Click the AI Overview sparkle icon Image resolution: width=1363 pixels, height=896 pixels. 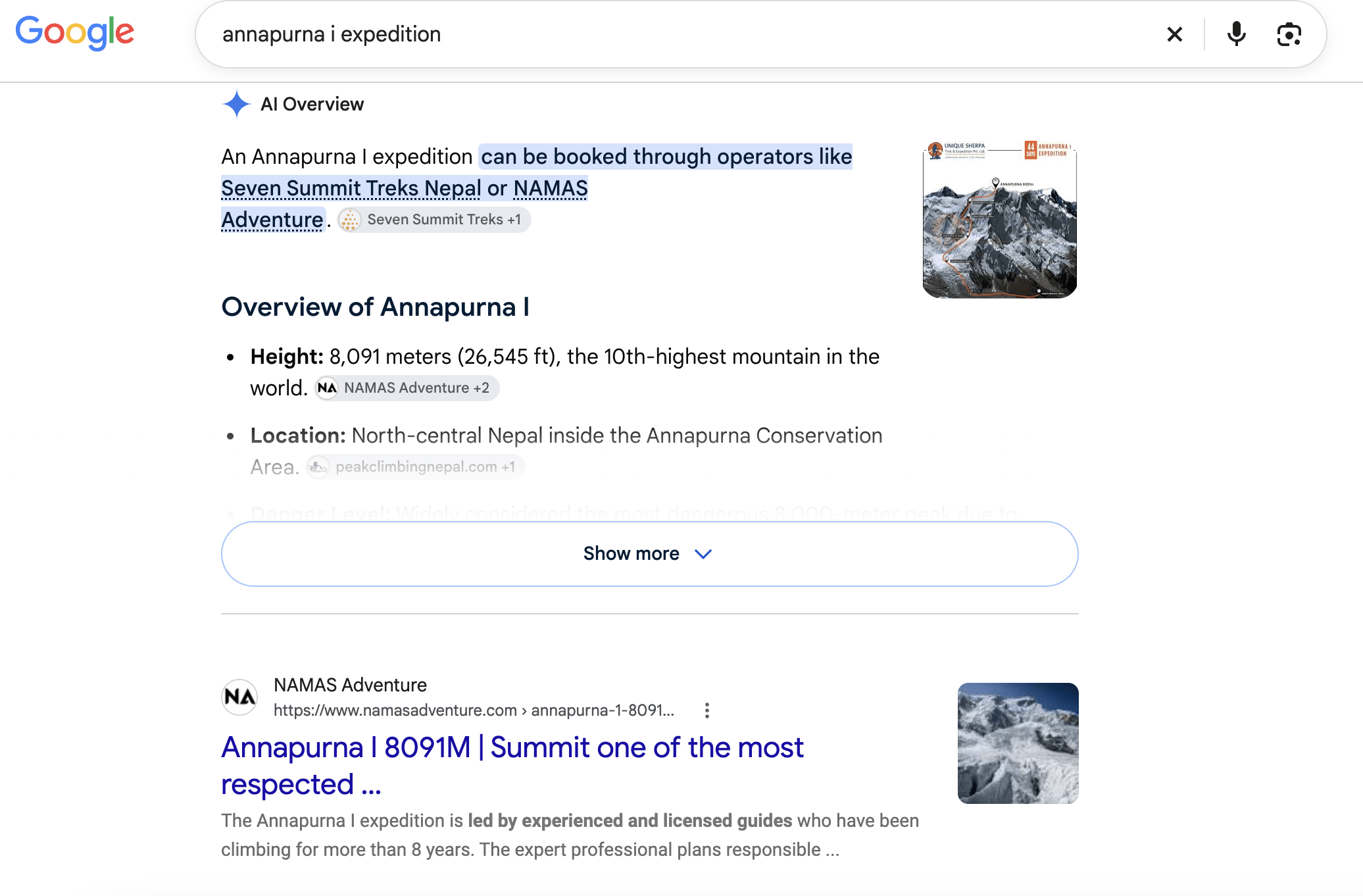click(236, 104)
